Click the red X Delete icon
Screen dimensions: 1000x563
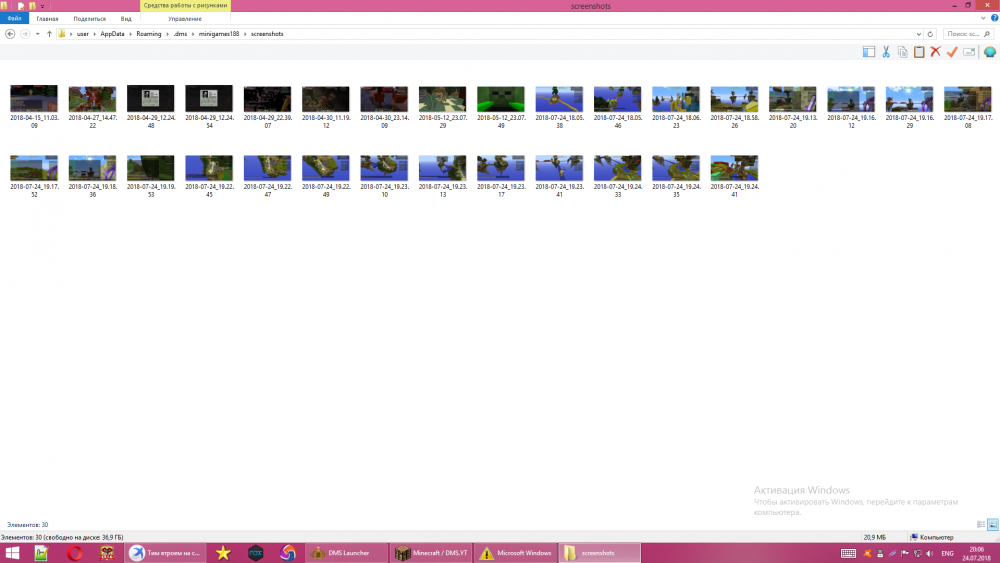[936, 52]
